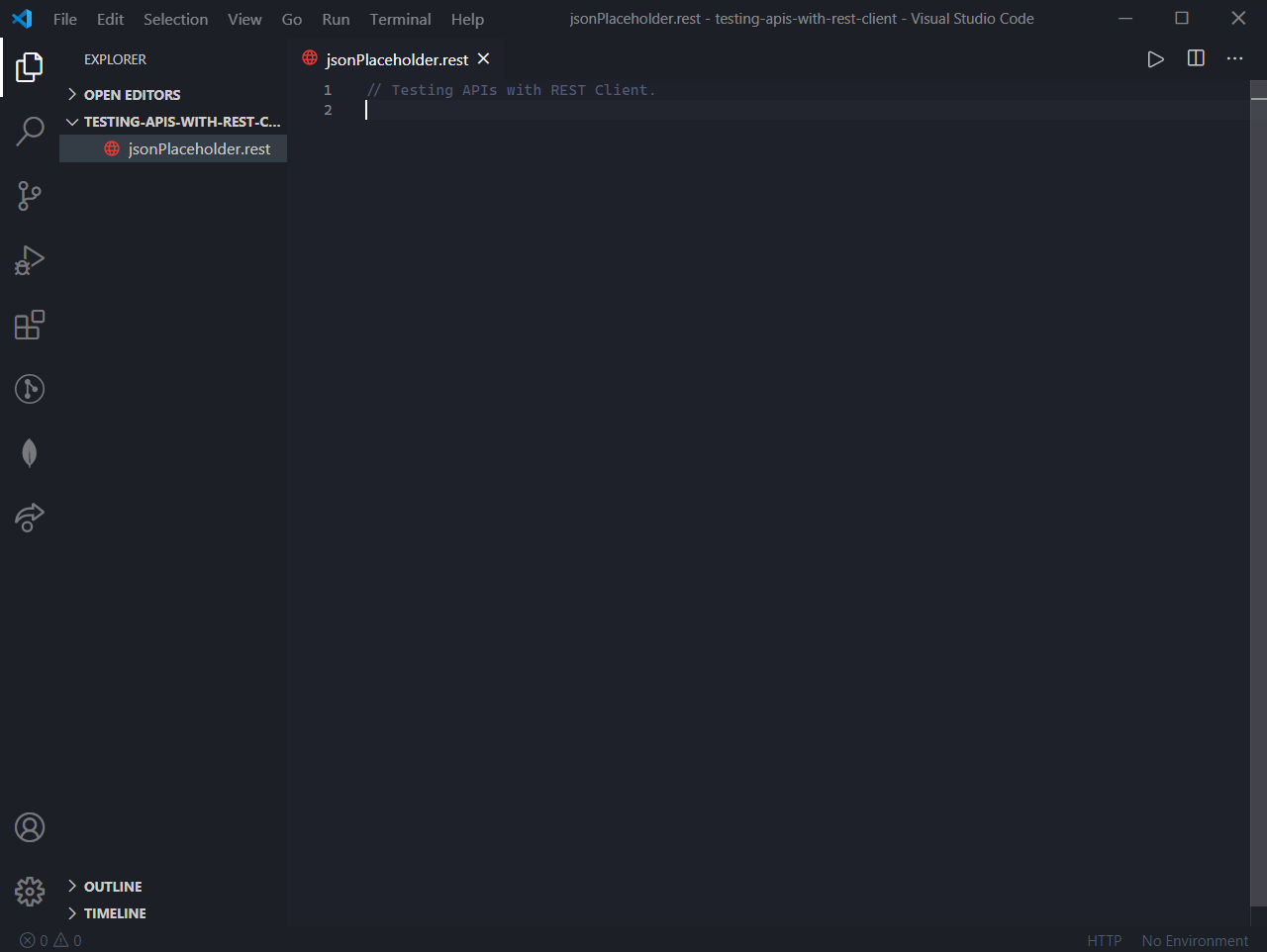Expand the Outline section
The width and height of the screenshot is (1267, 952).
113,887
